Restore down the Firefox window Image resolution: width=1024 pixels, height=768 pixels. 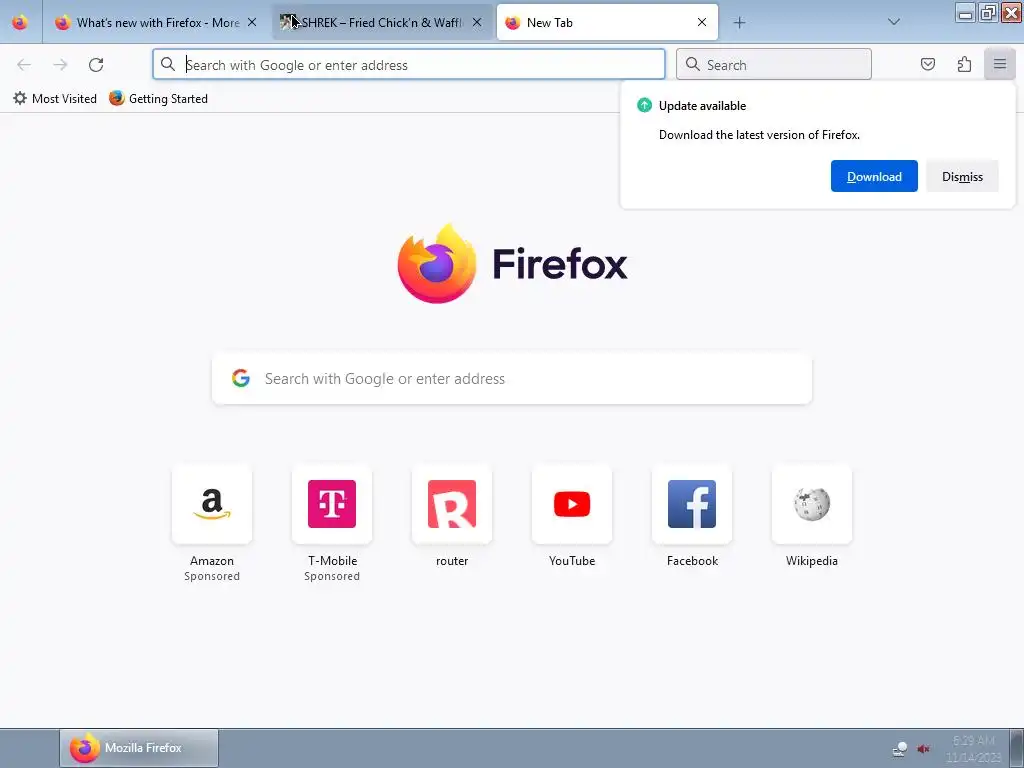pos(988,13)
